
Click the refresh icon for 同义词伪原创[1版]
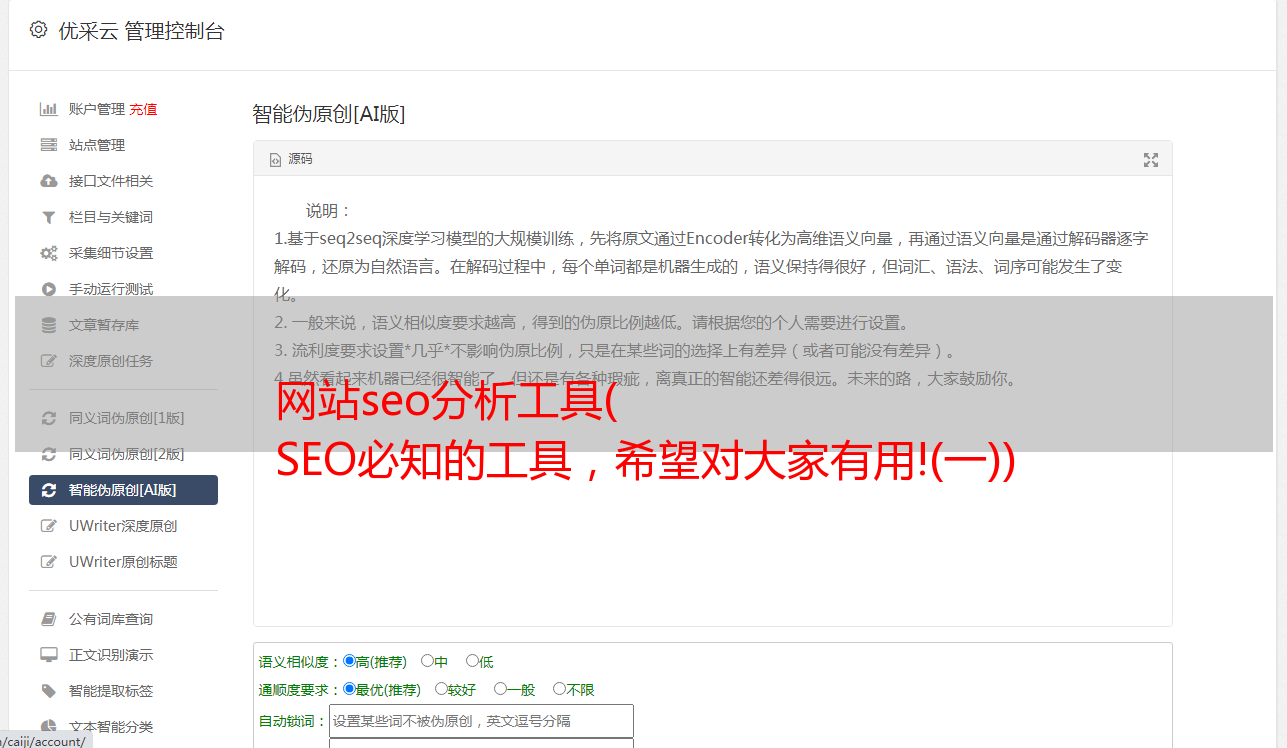48,418
